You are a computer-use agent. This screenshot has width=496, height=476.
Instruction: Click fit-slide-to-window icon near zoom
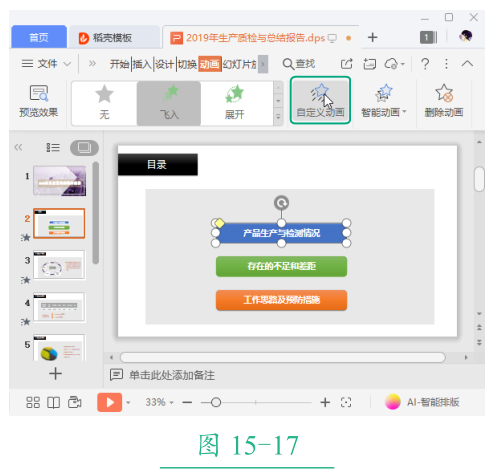click(x=346, y=402)
